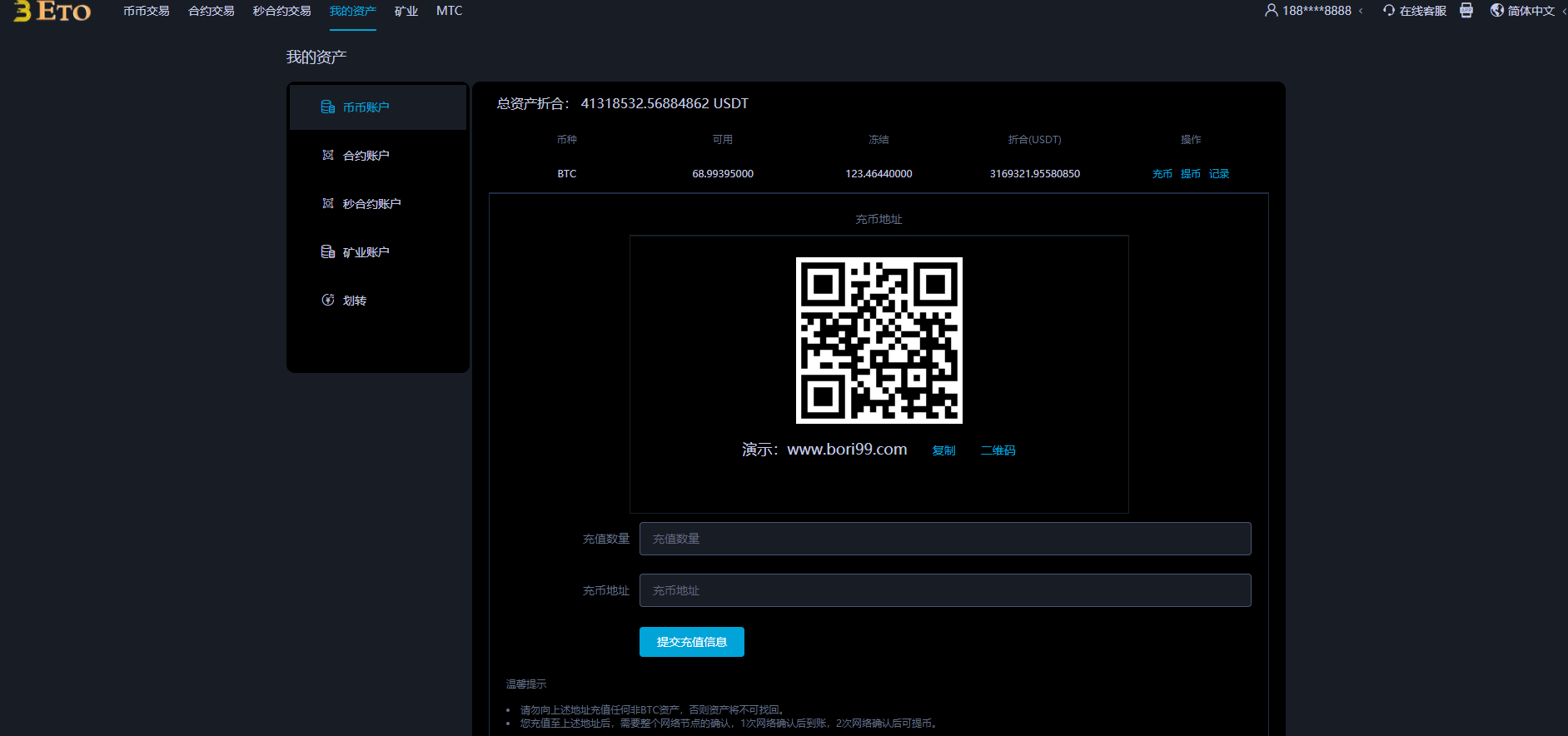Click USDT value 3169321.95580850

pos(1035,174)
